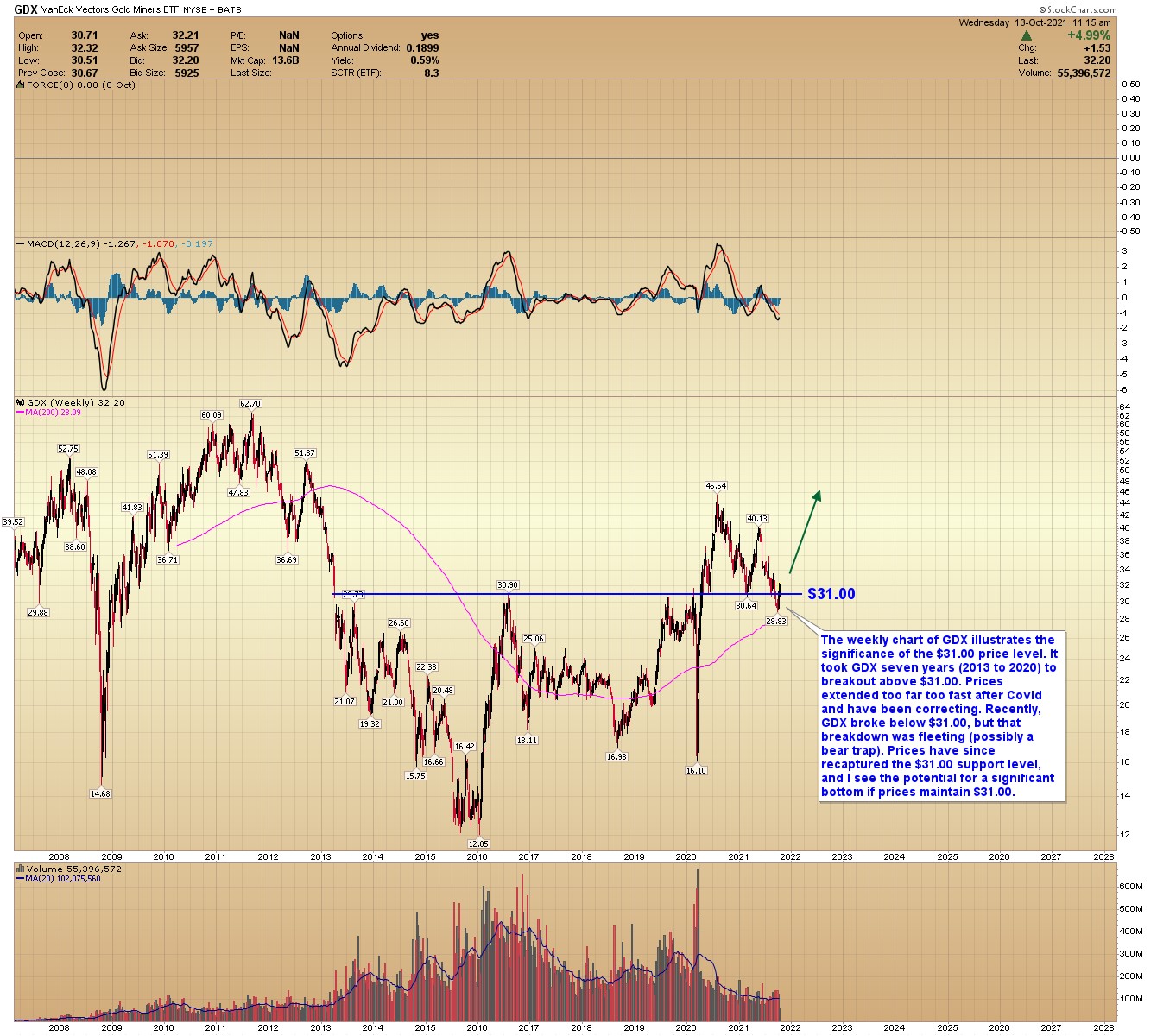Click the blue $31.00 level label
Viewport: 1157px width, 1036px height.
[831, 594]
